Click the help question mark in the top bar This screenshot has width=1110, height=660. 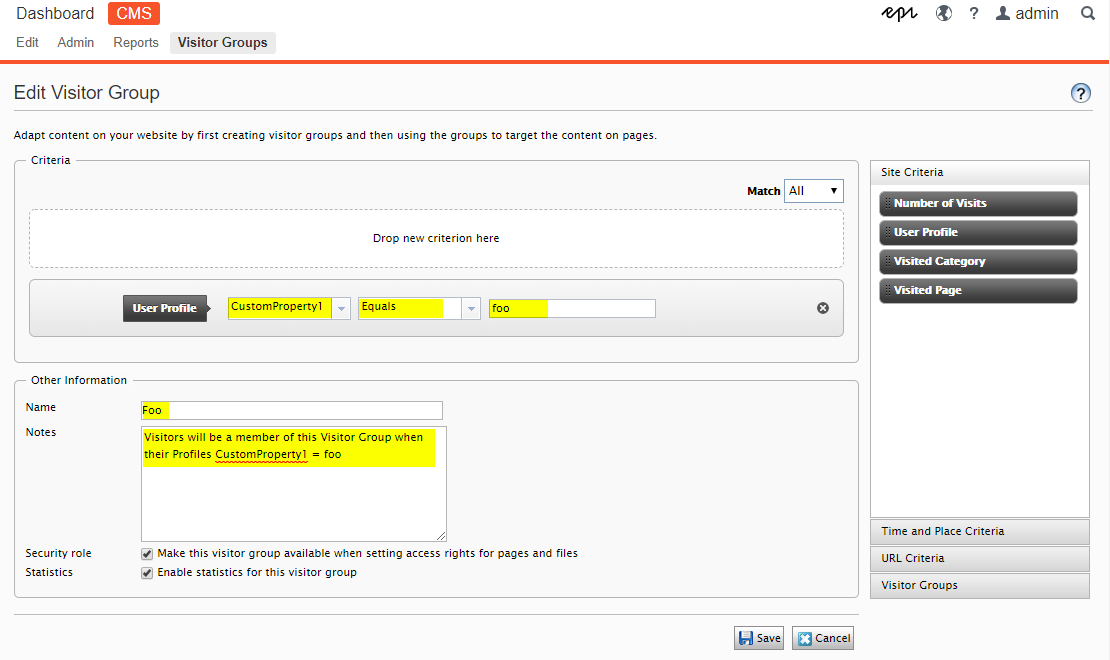973,13
